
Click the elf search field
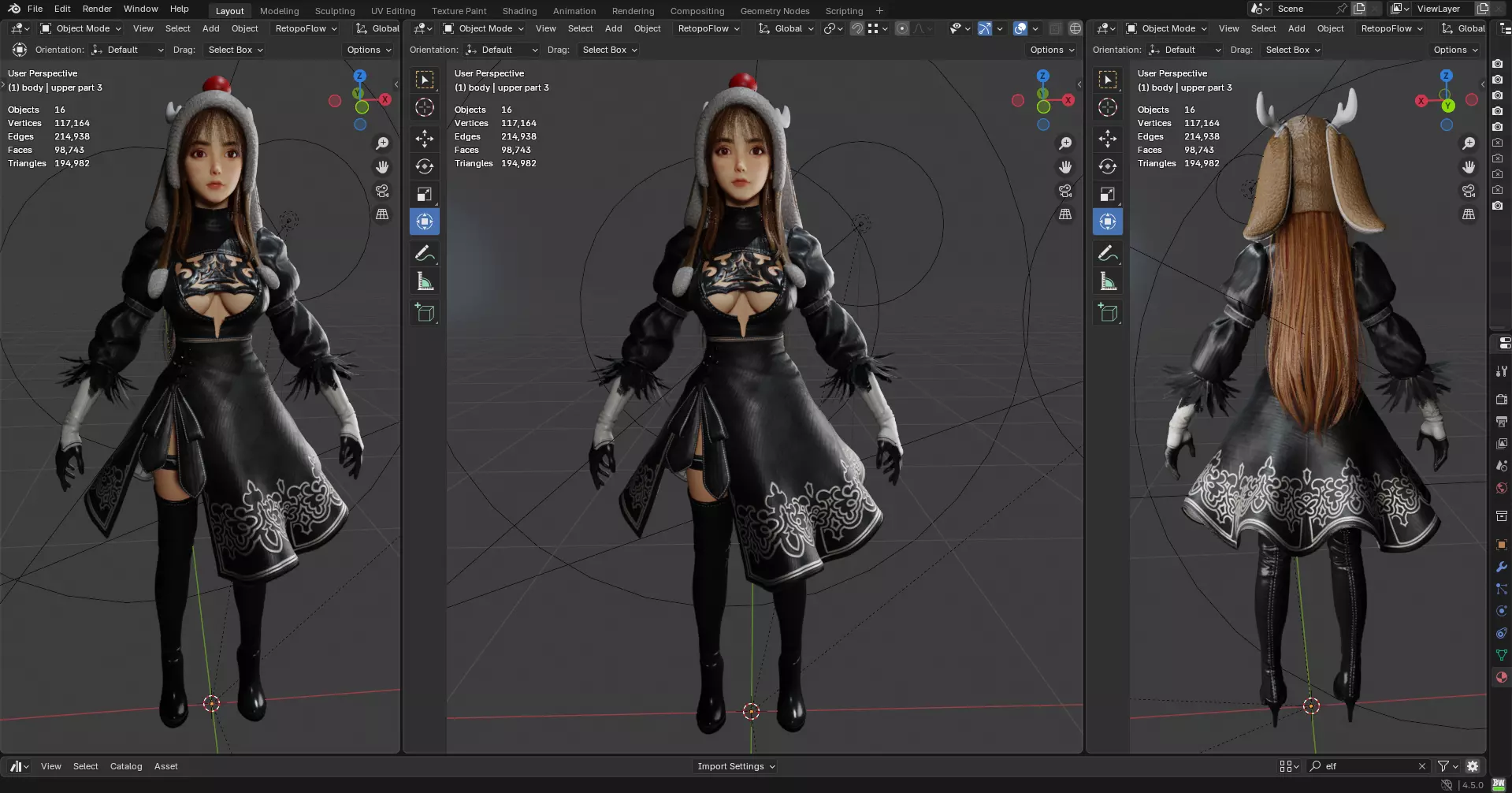tap(1367, 766)
